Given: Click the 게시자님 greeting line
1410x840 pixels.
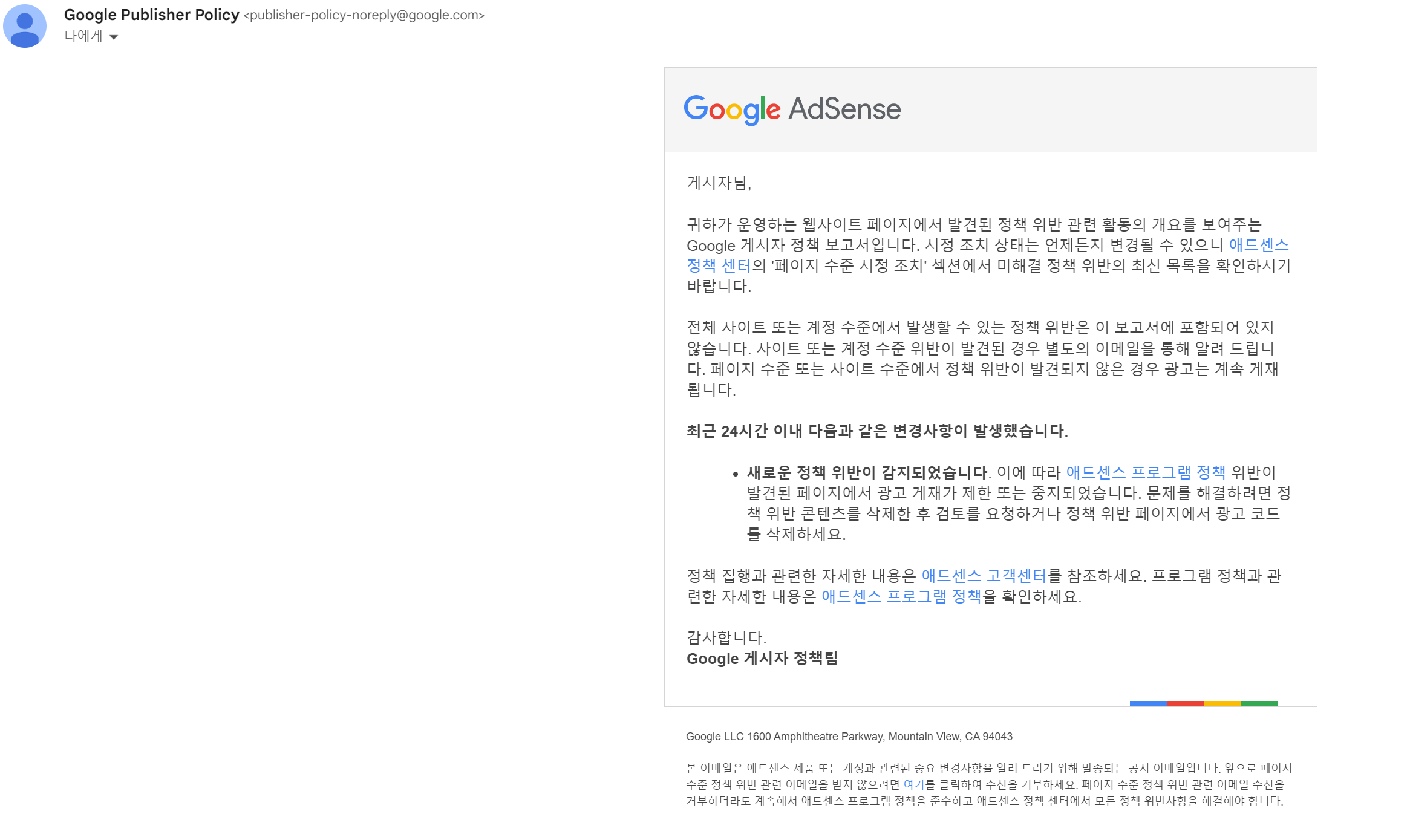Looking at the screenshot, I should [x=719, y=183].
